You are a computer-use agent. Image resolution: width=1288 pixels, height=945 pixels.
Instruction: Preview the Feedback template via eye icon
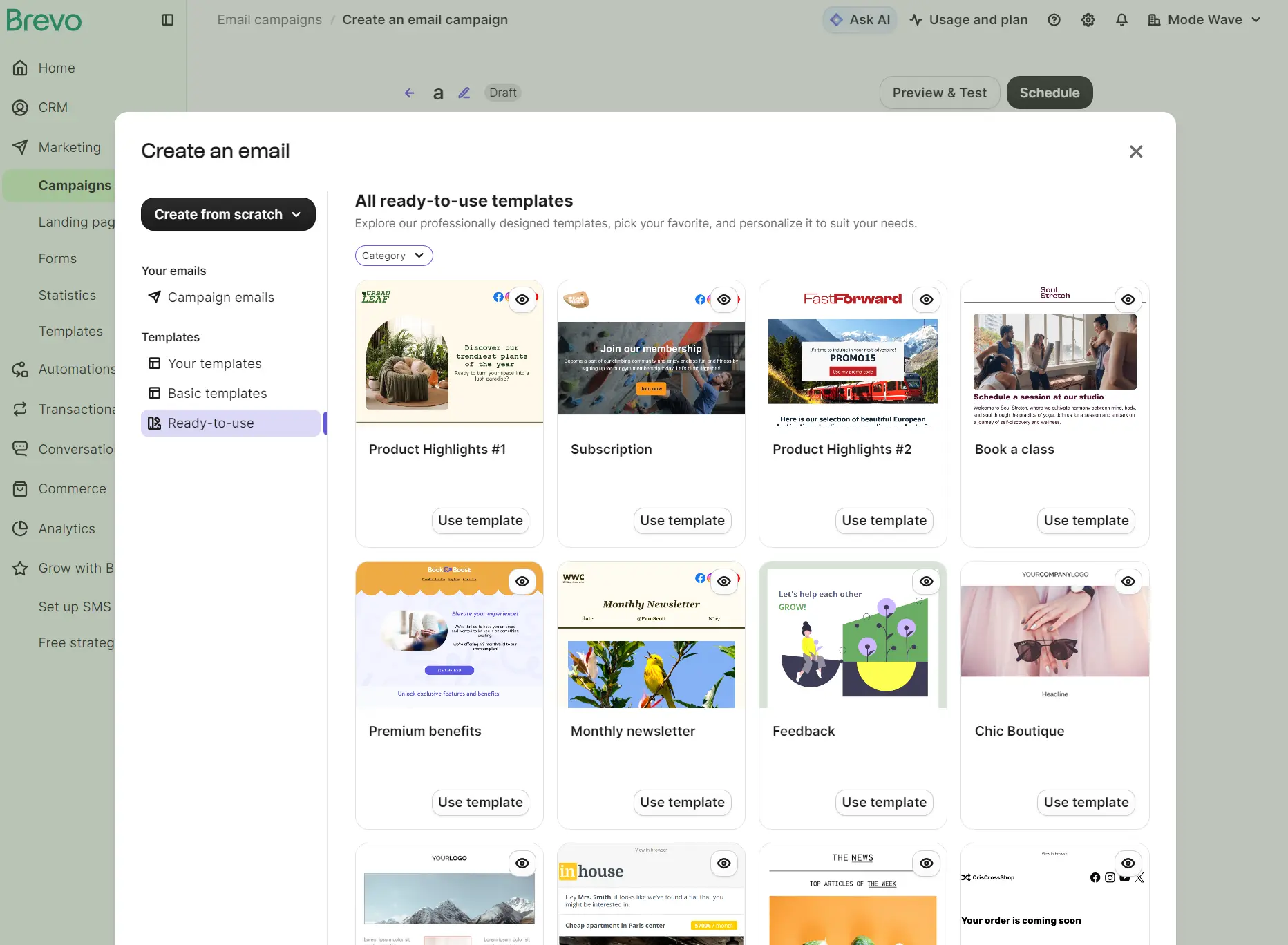pos(927,582)
